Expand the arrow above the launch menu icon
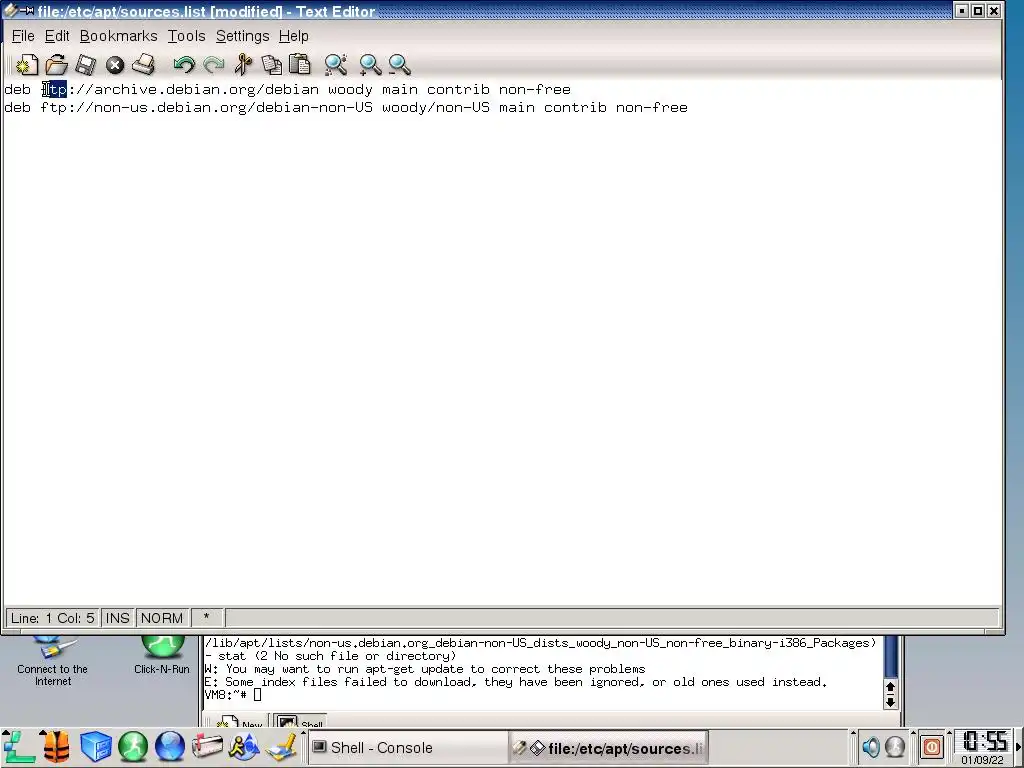This screenshot has width=1024, height=768. 5,734
